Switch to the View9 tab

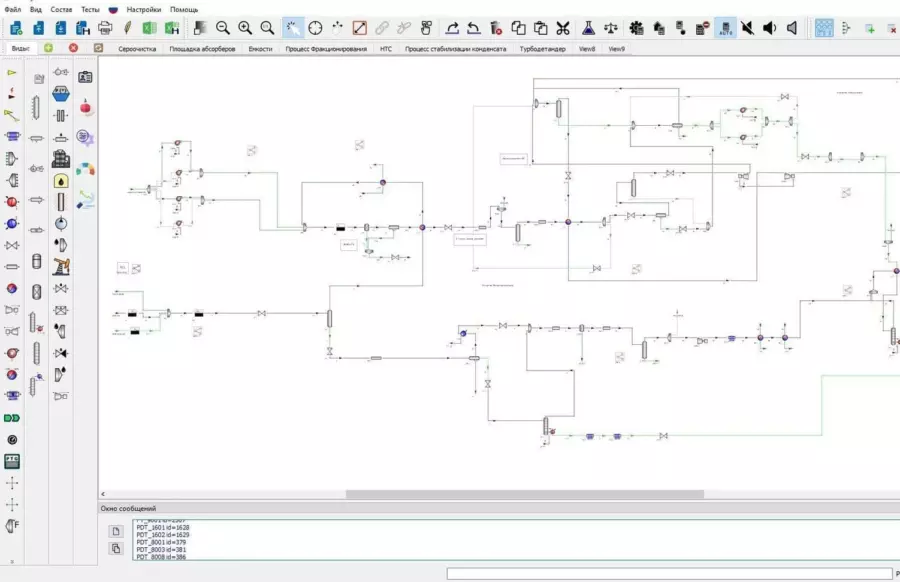click(x=616, y=49)
